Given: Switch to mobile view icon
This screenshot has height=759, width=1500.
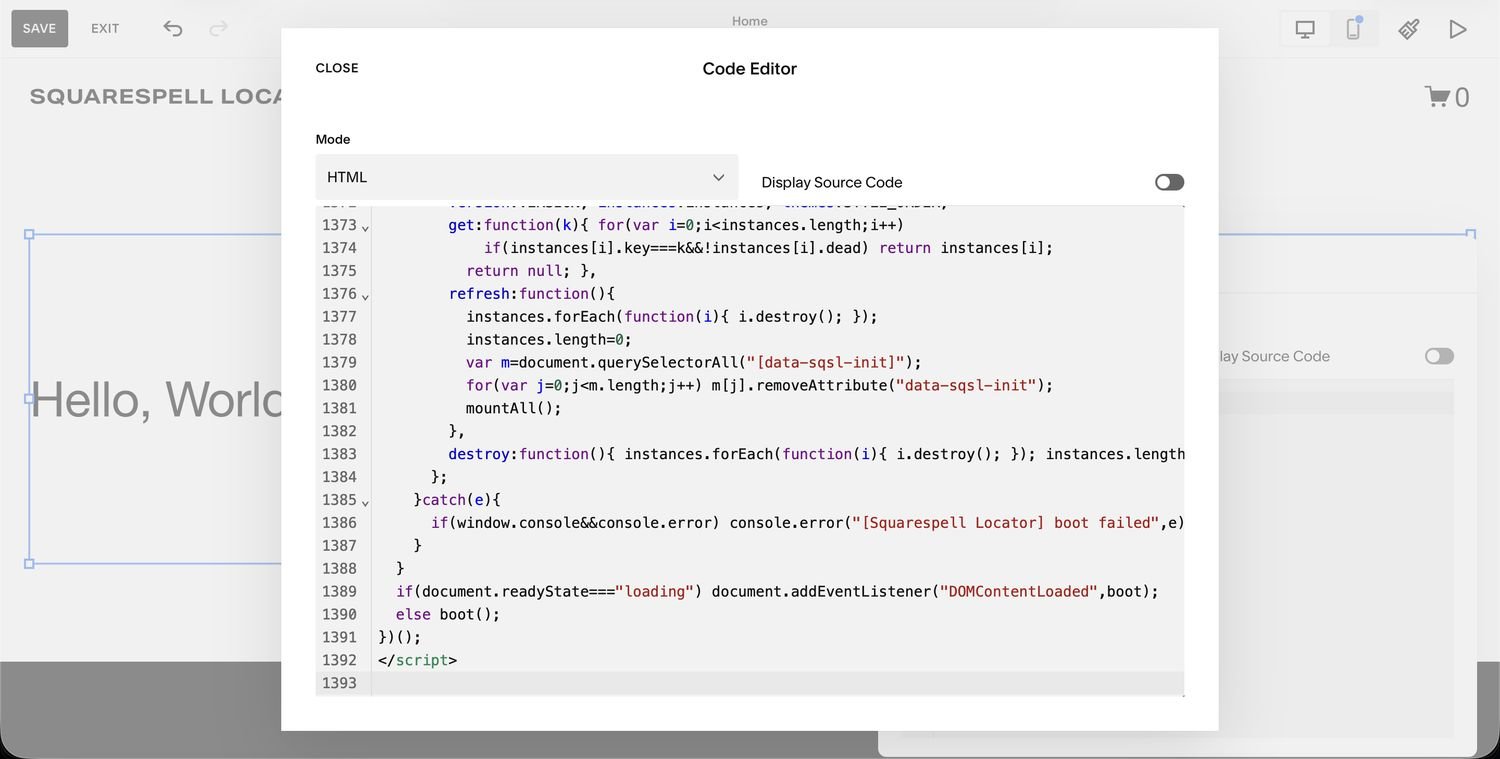Looking at the screenshot, I should coord(1353,29).
